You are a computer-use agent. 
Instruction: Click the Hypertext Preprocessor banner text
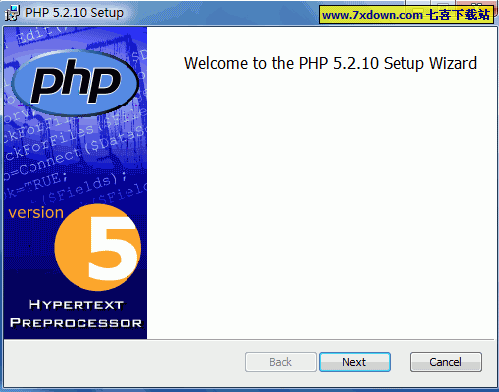click(76, 314)
